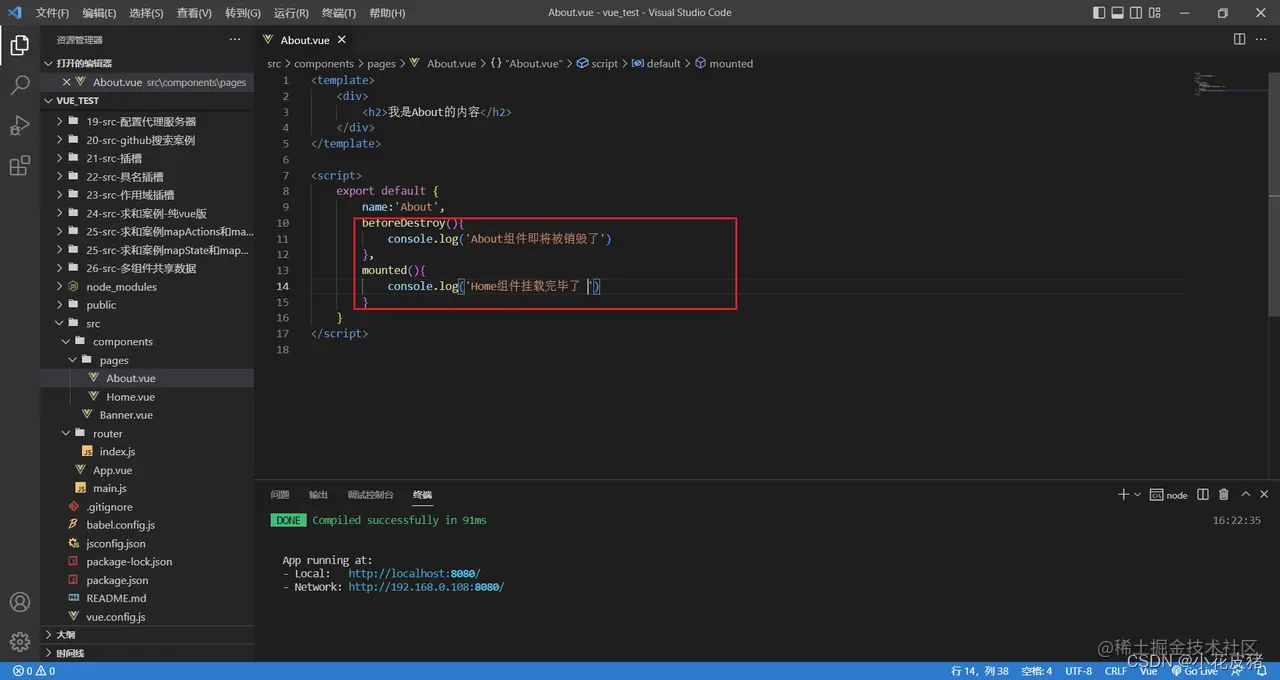1280x680 pixels.
Task: Open the customize layout icon
Action: point(1157,13)
